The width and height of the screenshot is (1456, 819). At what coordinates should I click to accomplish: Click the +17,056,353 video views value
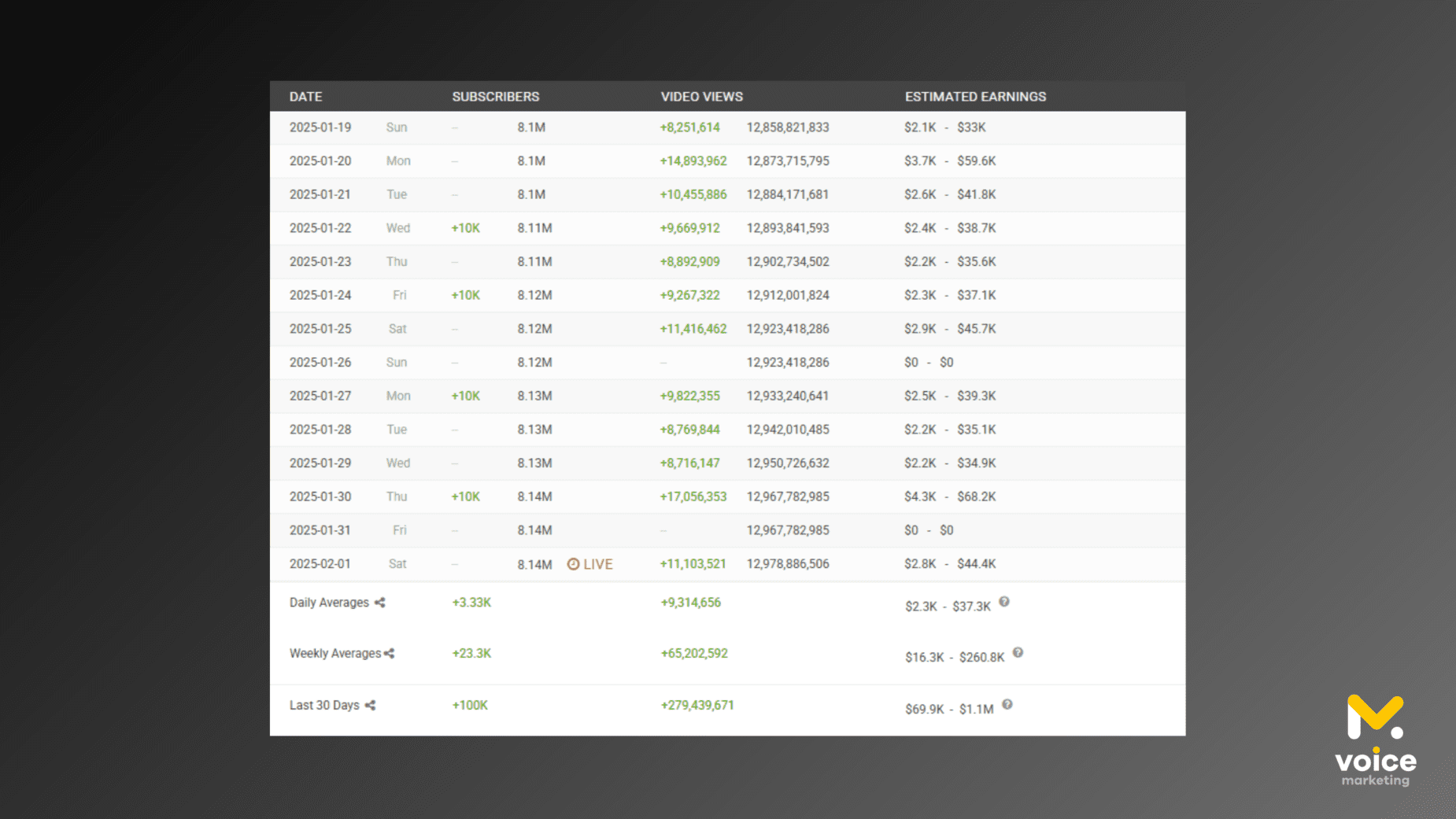coord(693,497)
